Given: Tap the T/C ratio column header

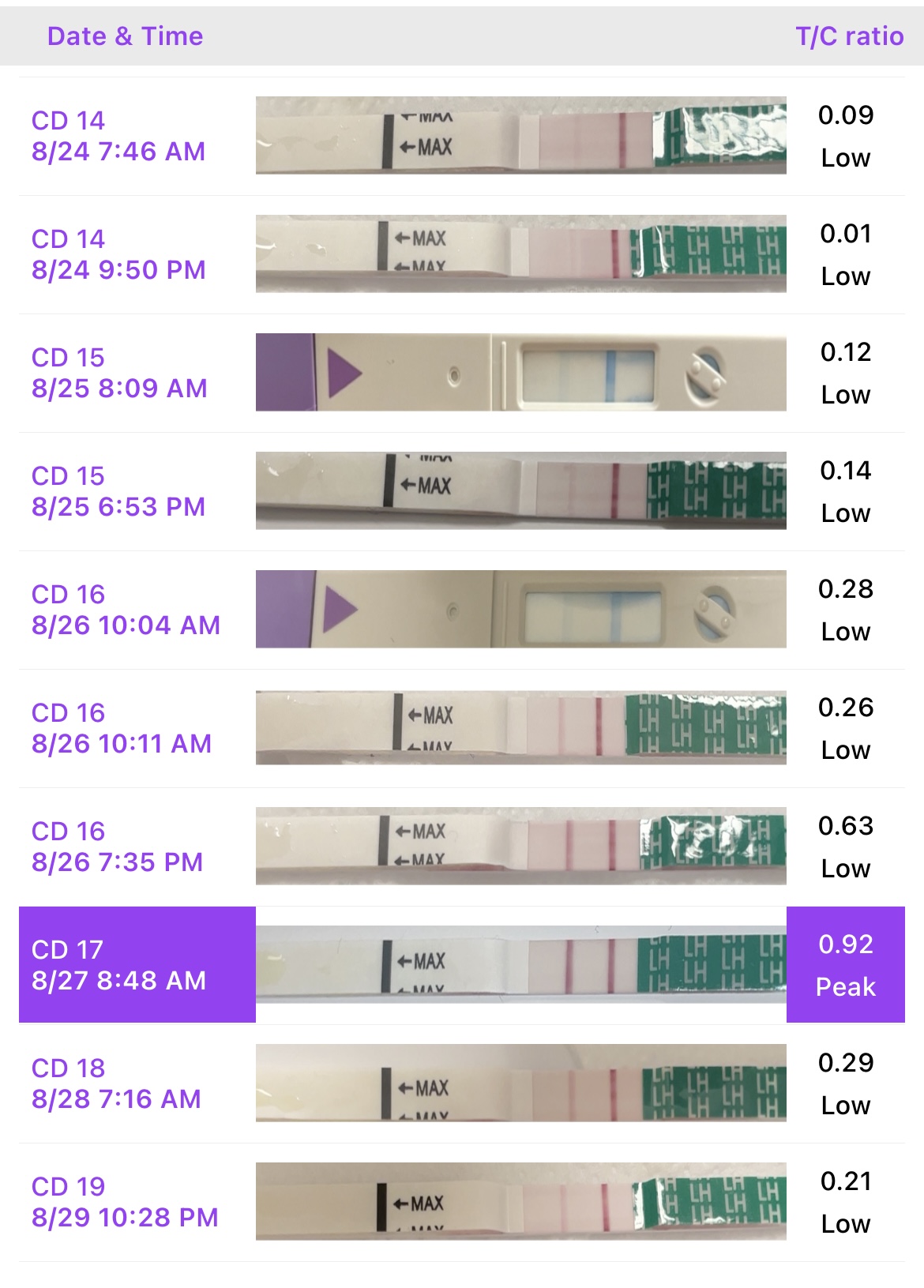Looking at the screenshot, I should point(849,36).
